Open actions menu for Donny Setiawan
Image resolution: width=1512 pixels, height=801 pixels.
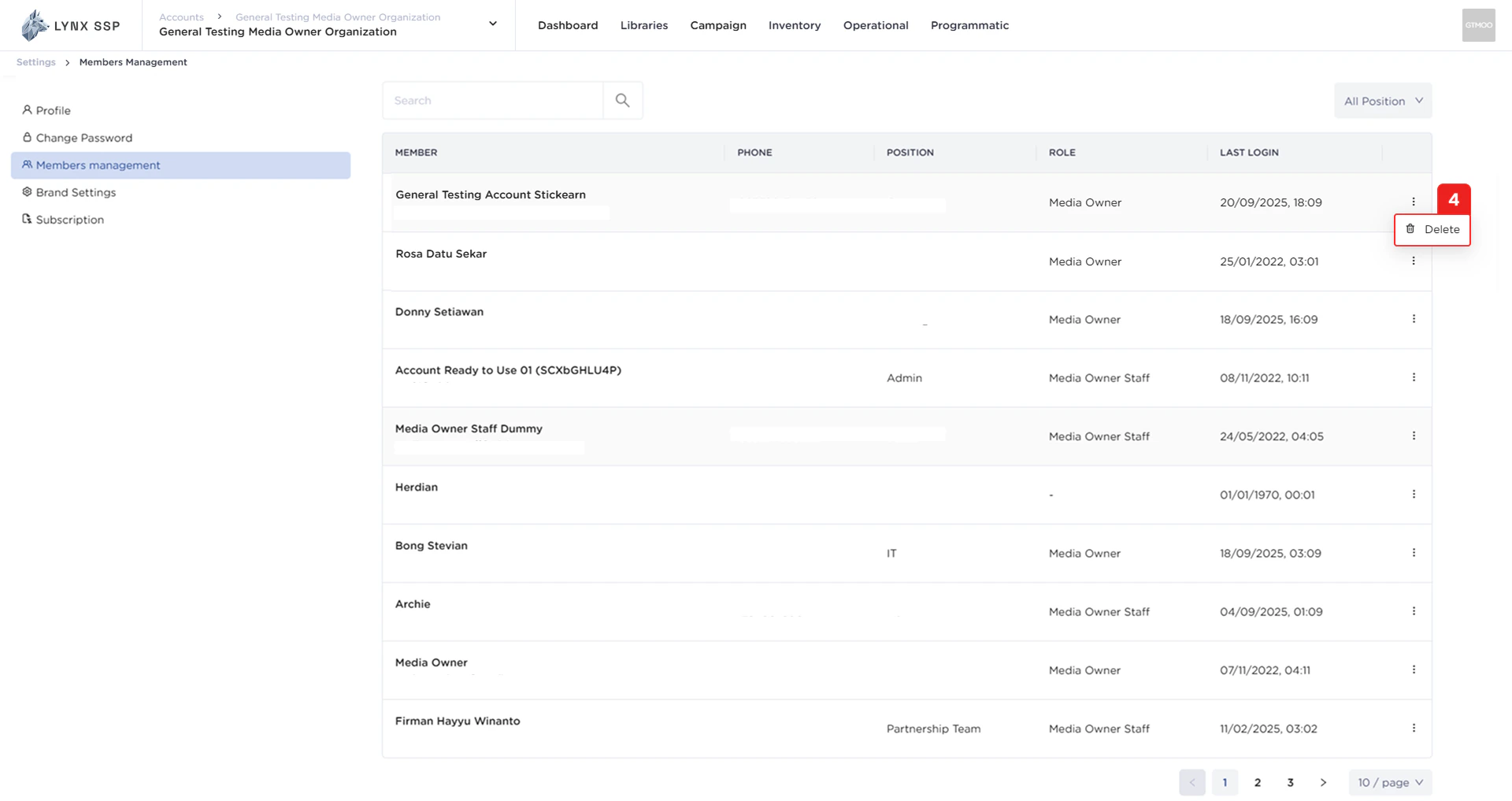point(1414,320)
